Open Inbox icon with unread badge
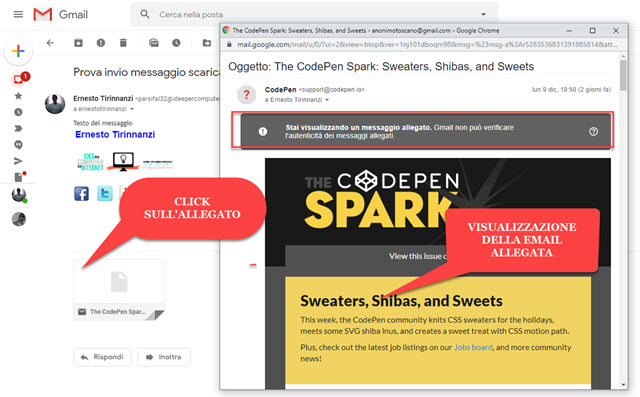 click(x=19, y=78)
